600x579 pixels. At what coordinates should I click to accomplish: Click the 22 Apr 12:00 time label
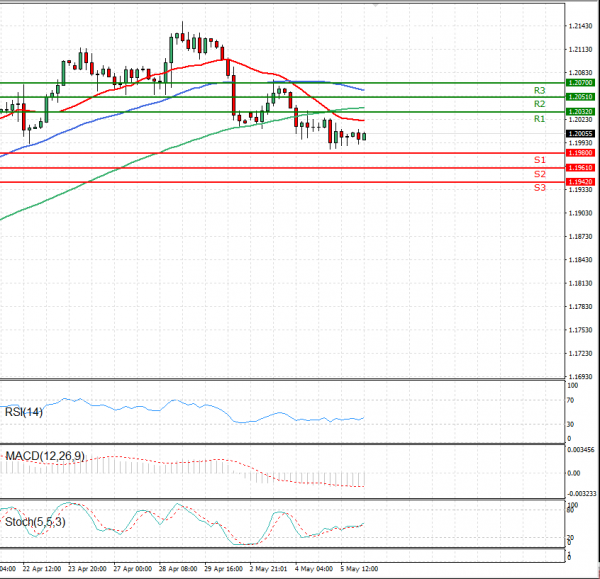pos(42,569)
